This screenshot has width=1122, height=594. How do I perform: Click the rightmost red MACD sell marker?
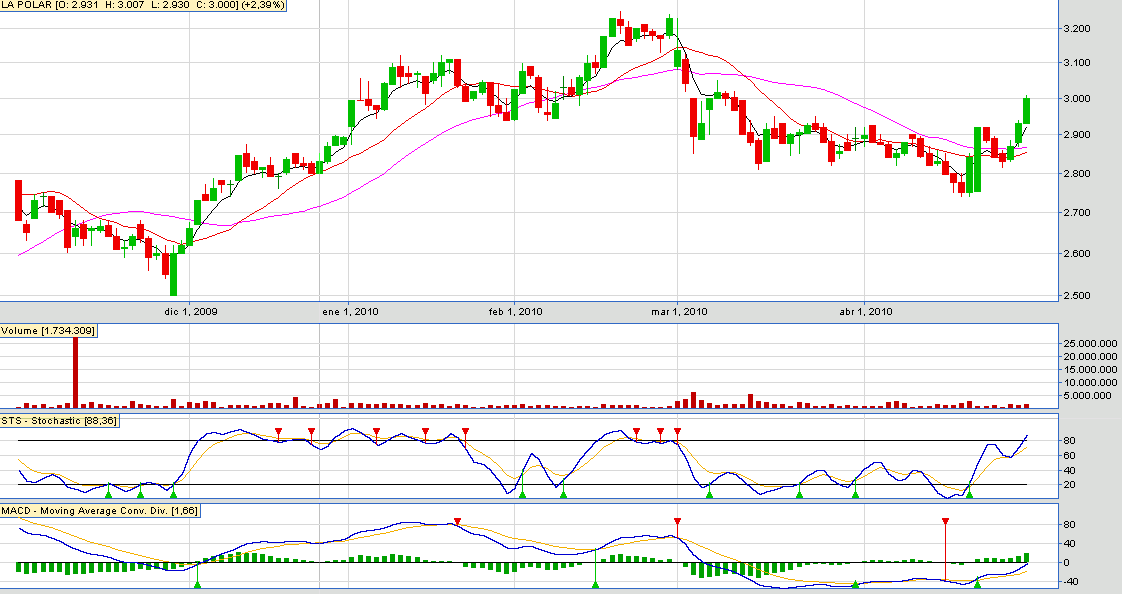pos(945,522)
